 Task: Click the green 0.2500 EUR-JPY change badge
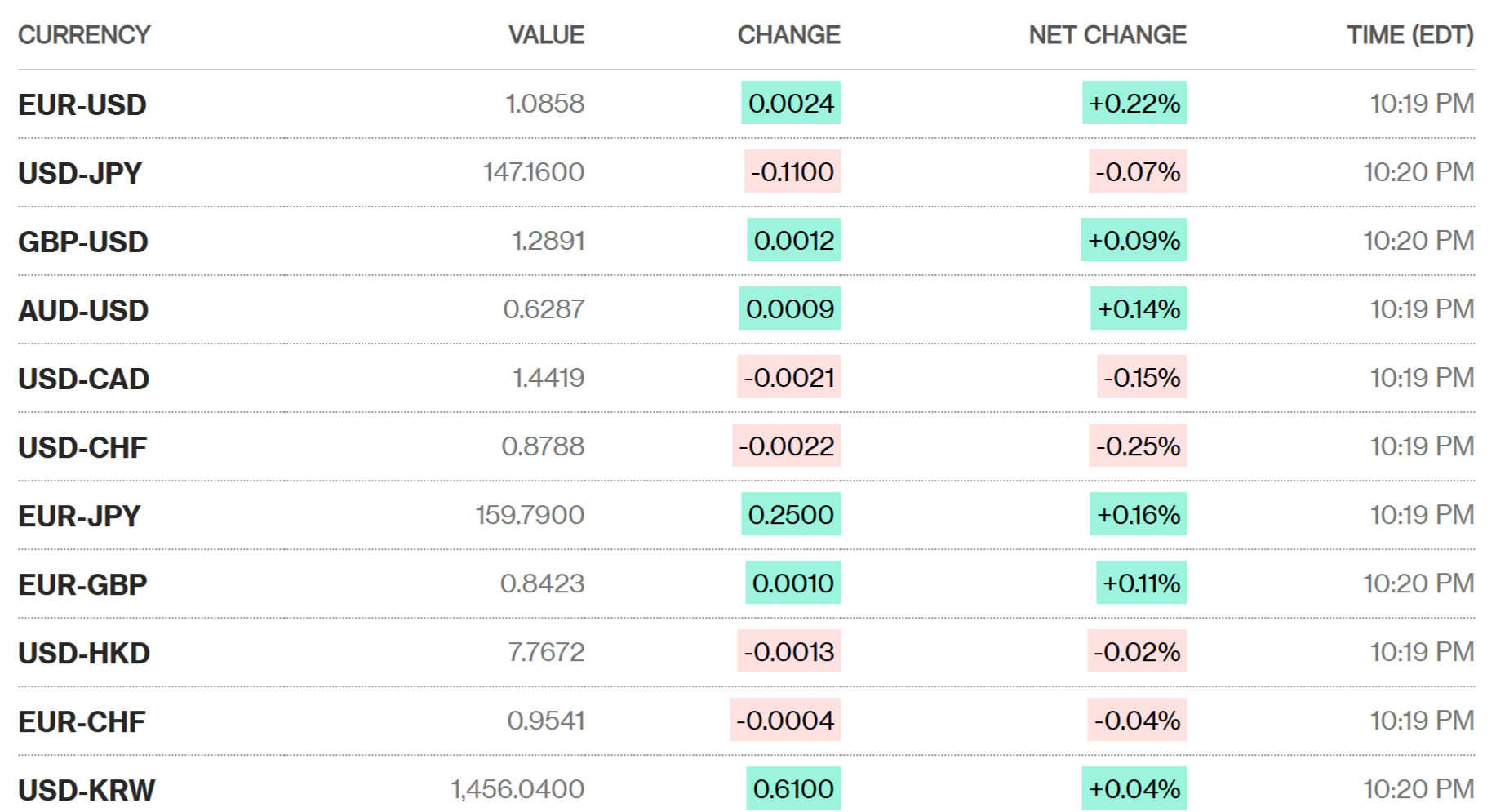(x=790, y=514)
